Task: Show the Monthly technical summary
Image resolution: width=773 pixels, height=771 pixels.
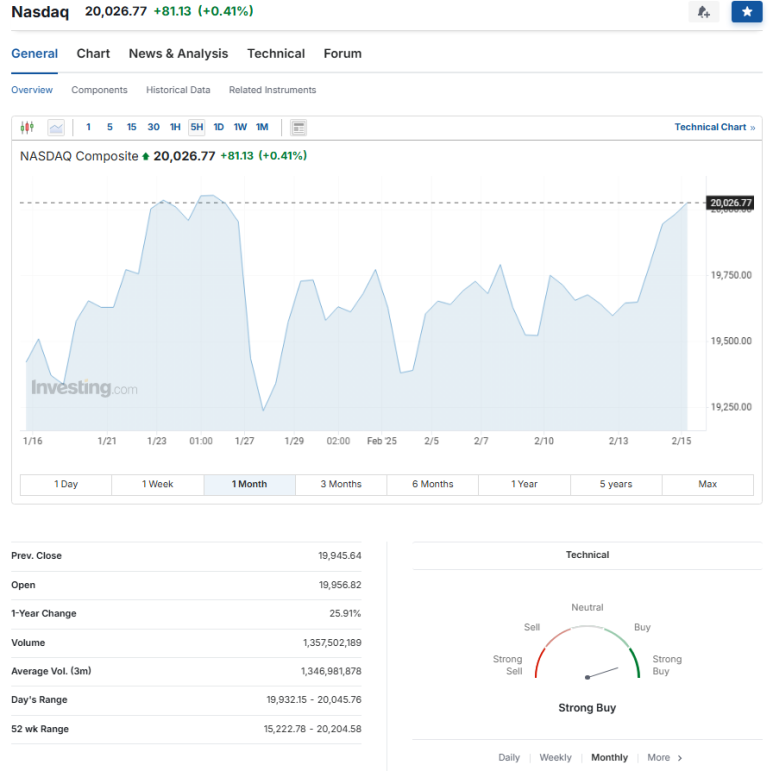Action: [609, 757]
